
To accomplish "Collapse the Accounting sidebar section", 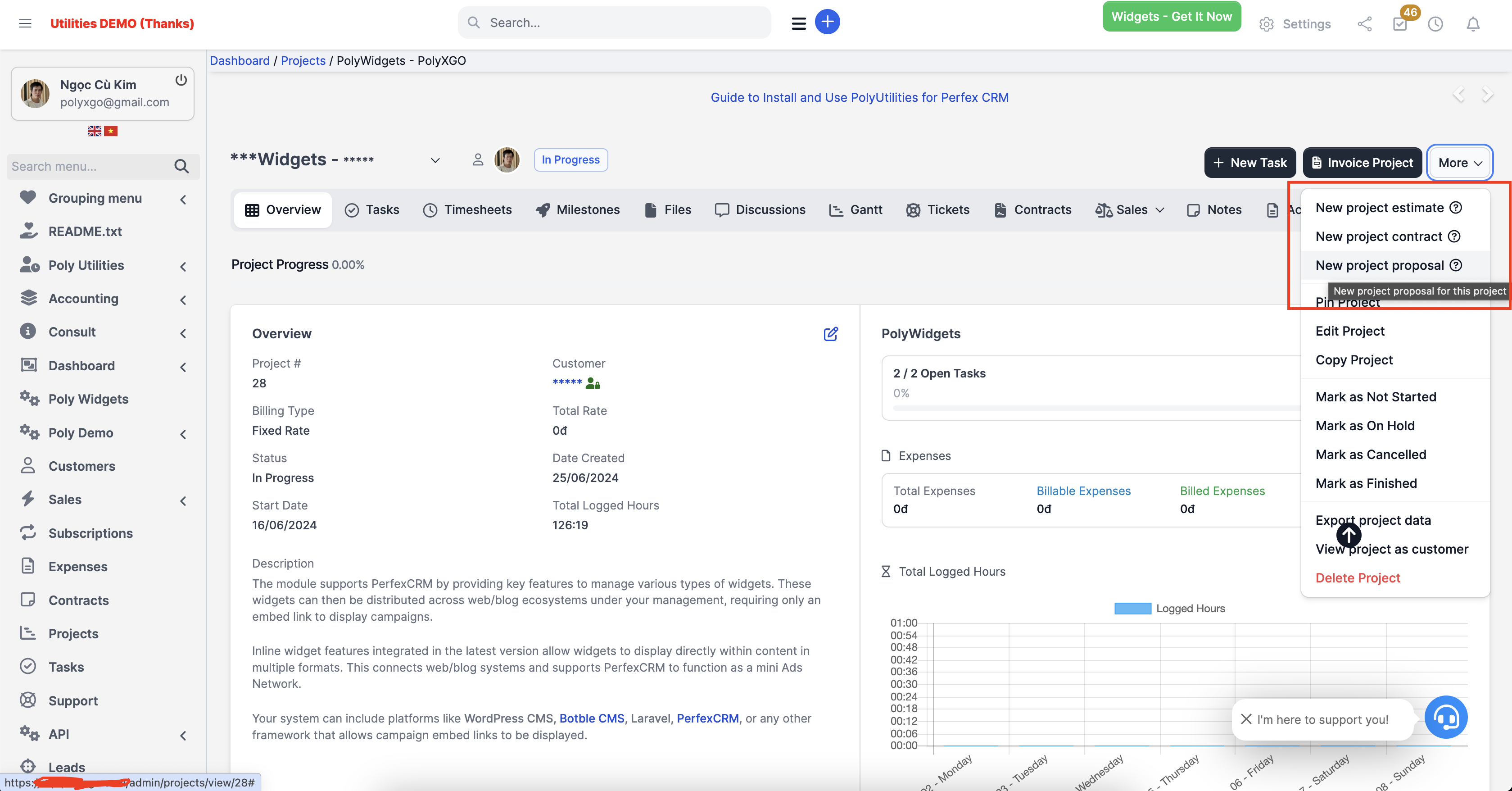I will pyautogui.click(x=182, y=300).
